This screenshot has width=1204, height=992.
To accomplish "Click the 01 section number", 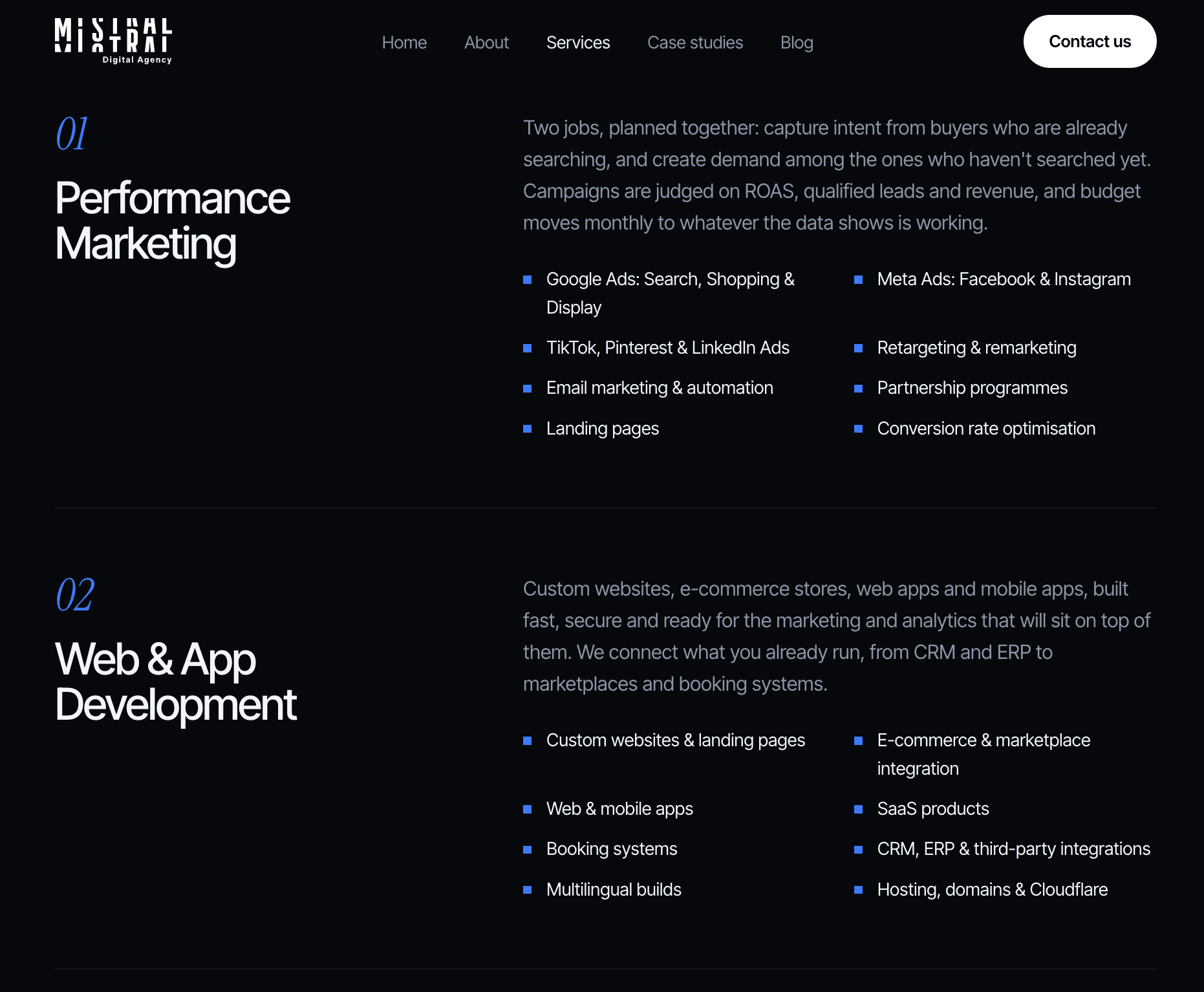I will (71, 134).
